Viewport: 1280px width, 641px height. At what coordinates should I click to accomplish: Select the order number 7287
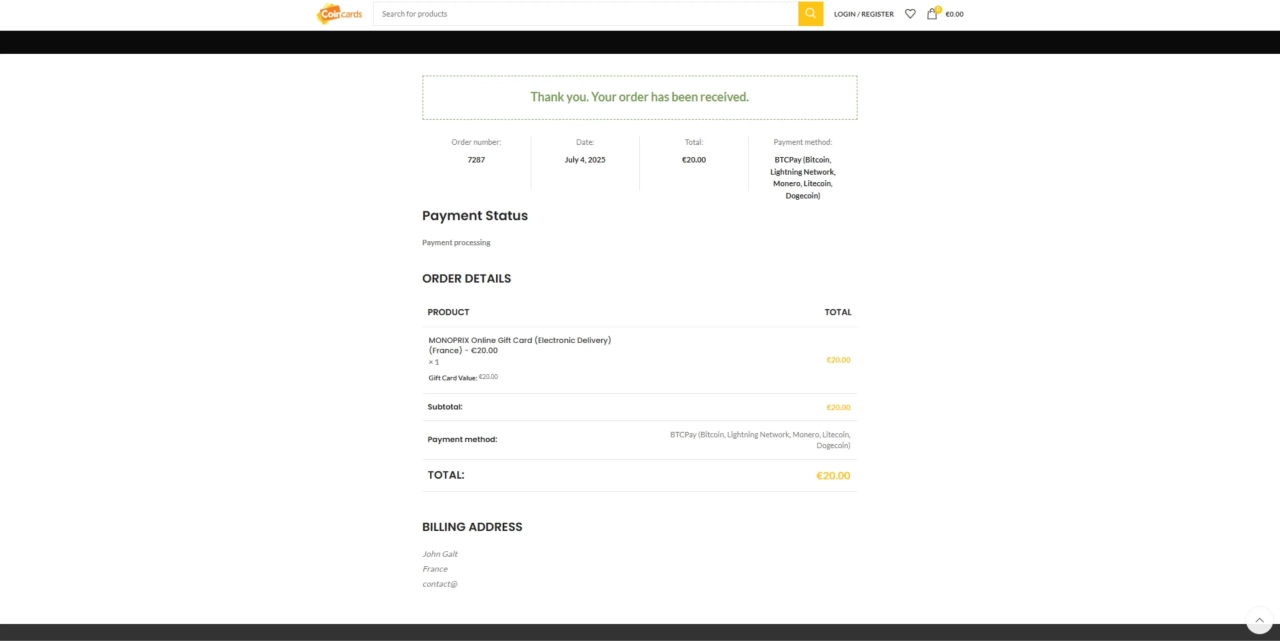[476, 160]
